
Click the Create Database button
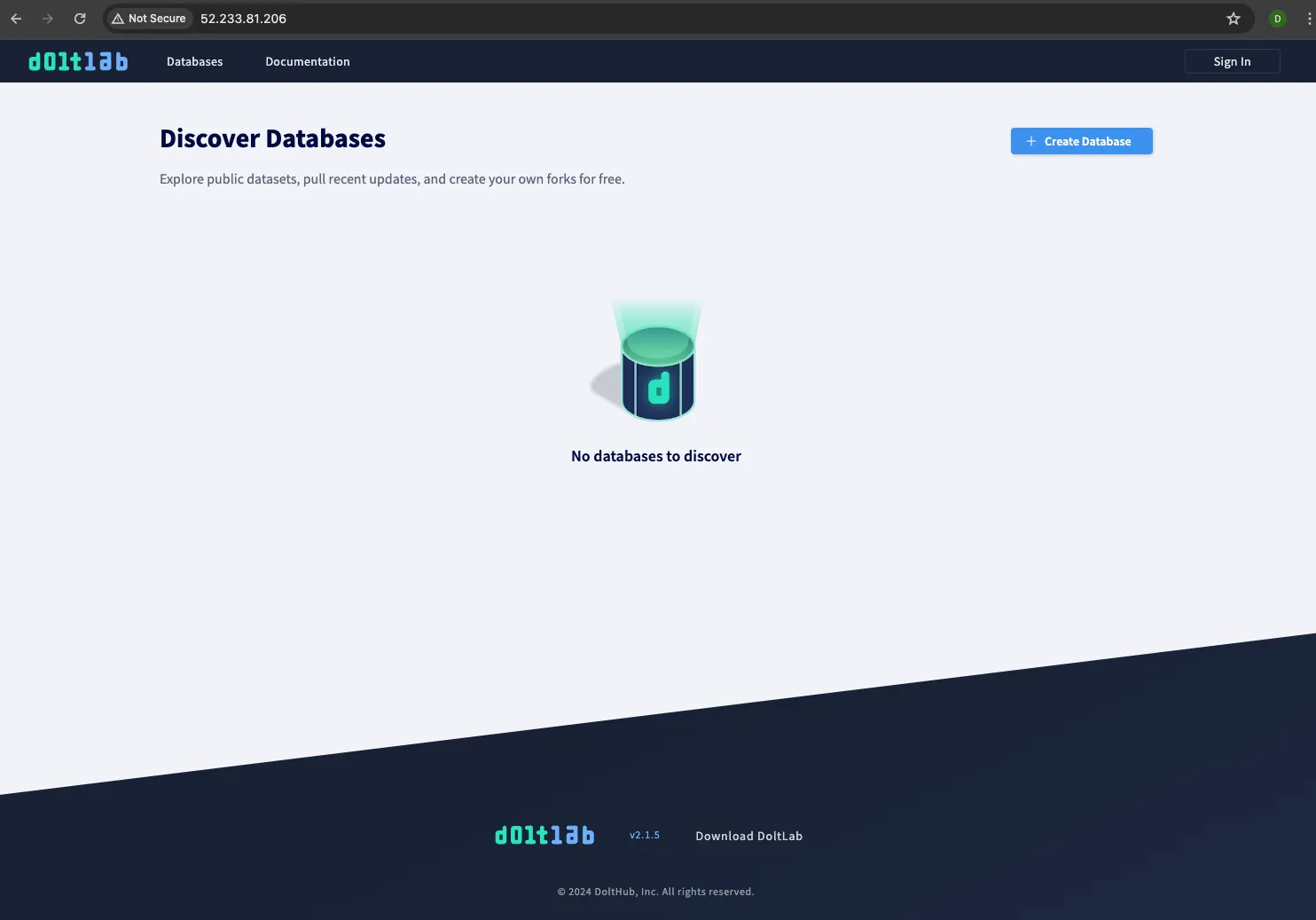(x=1081, y=141)
